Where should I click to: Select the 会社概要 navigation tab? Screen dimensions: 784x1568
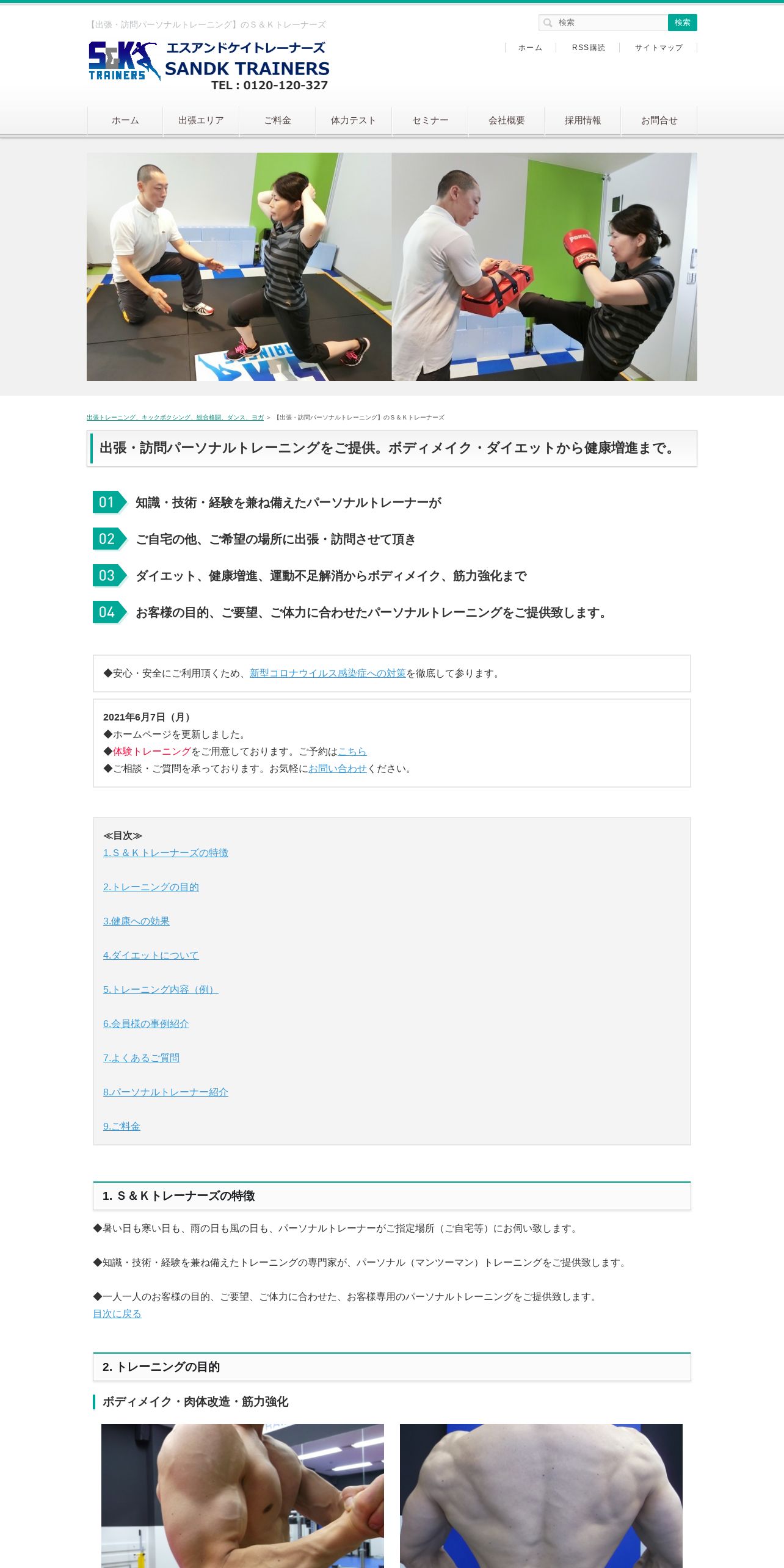pos(506,120)
